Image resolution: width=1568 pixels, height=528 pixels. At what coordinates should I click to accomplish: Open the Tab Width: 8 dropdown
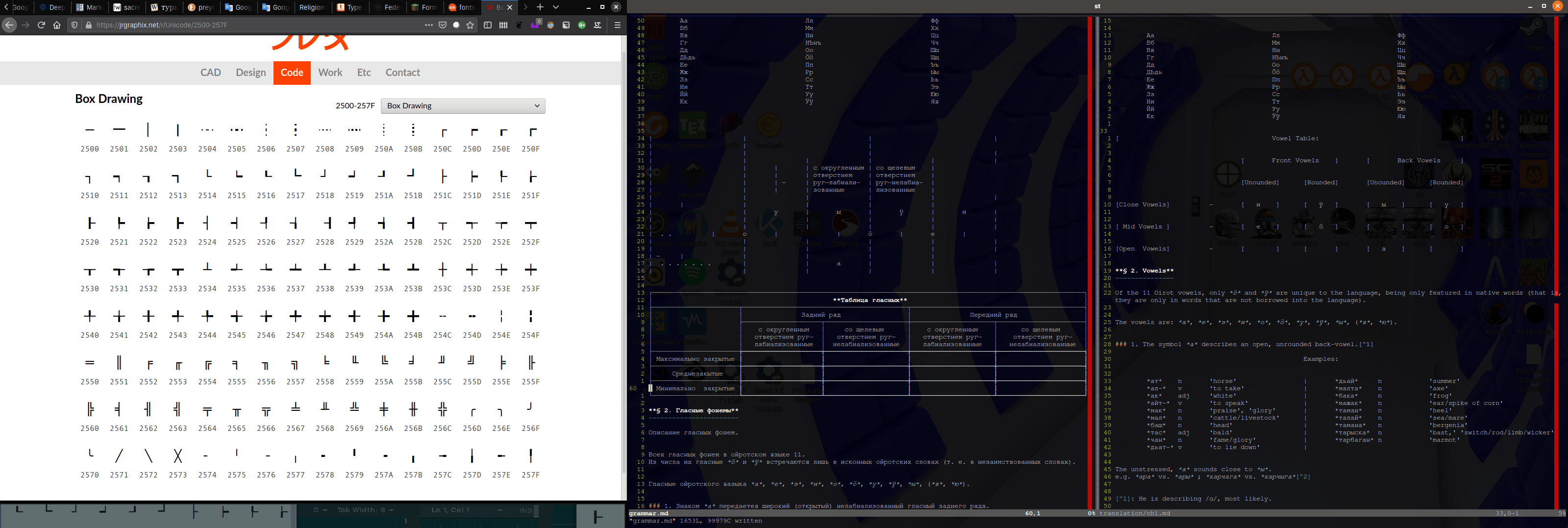click(x=365, y=510)
